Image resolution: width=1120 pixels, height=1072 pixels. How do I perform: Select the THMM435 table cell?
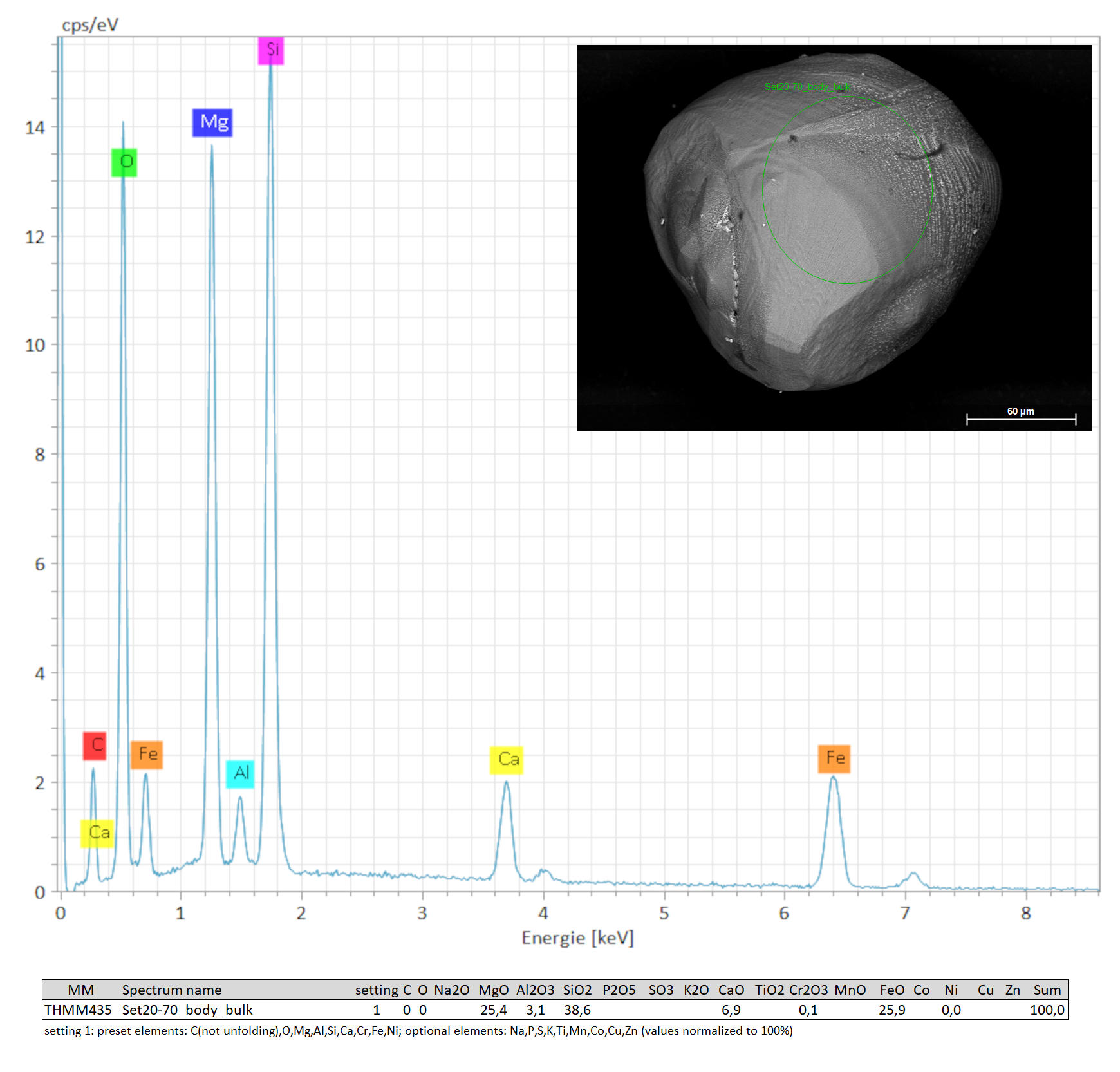pos(78,1010)
